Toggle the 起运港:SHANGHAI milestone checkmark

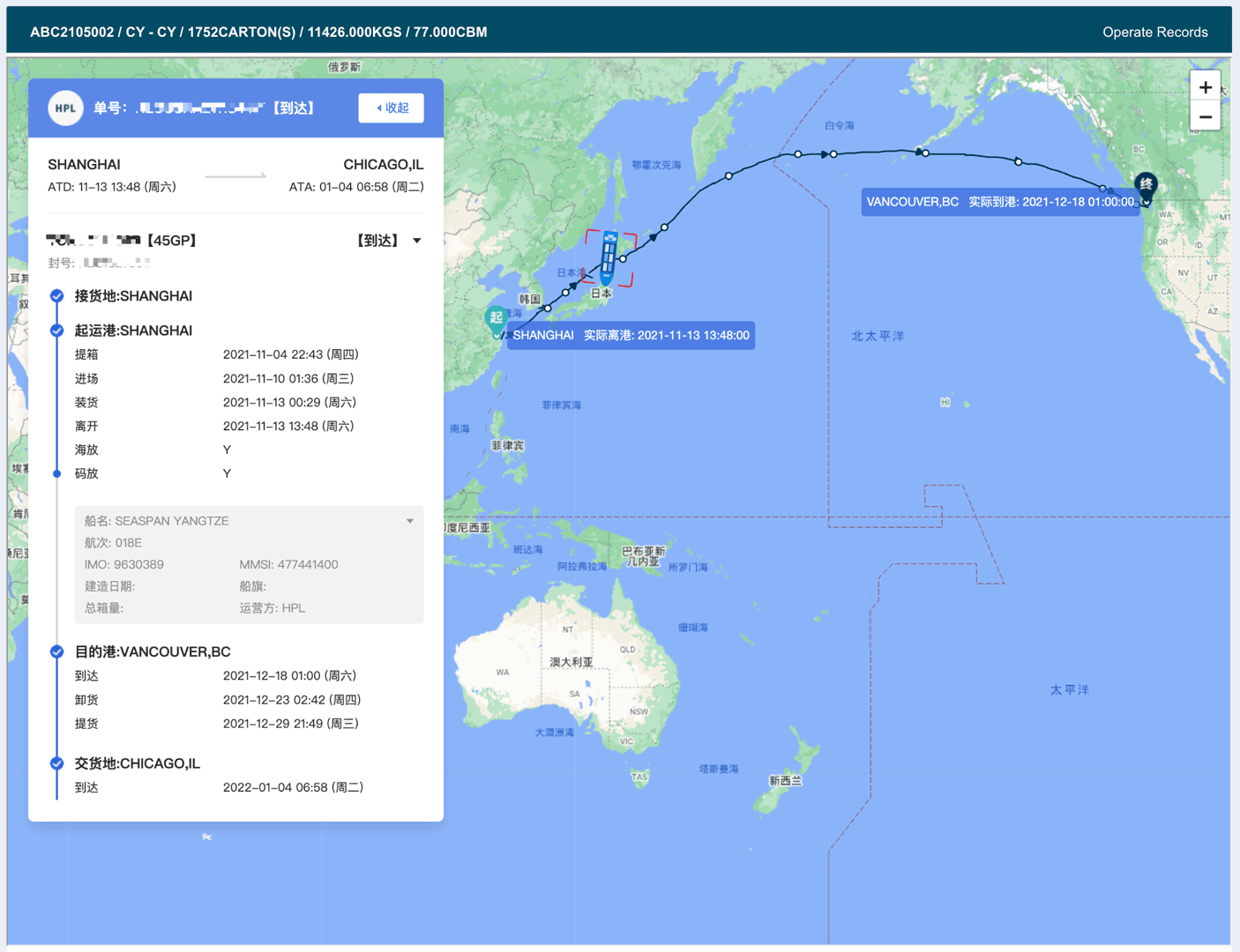click(x=57, y=331)
